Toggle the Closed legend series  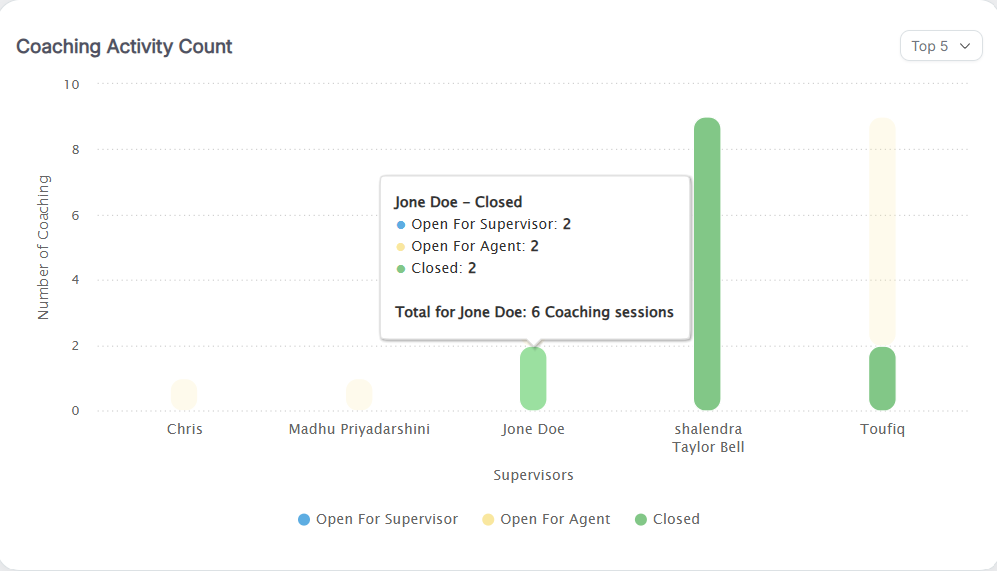click(676, 519)
